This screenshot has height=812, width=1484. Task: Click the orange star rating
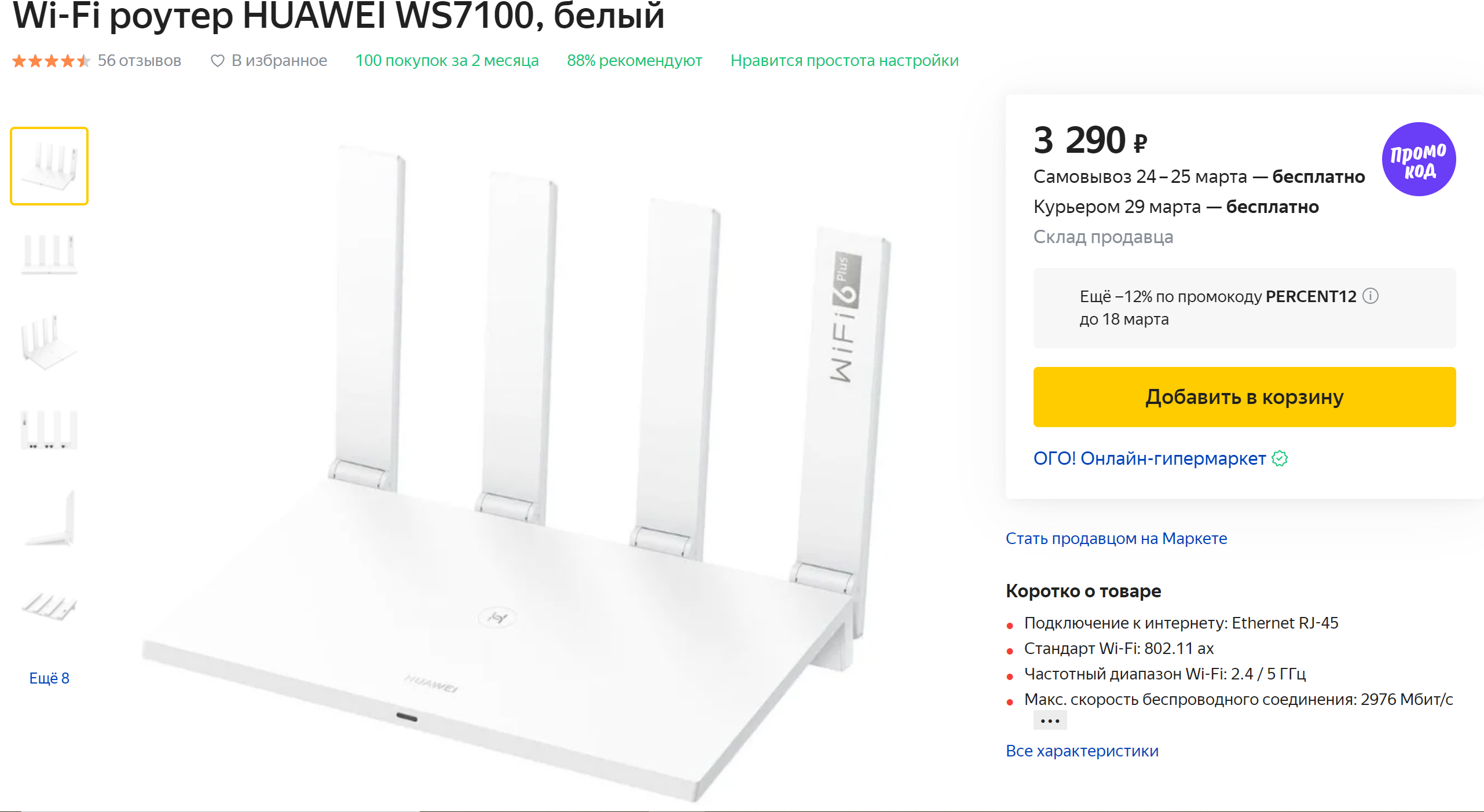tap(51, 61)
